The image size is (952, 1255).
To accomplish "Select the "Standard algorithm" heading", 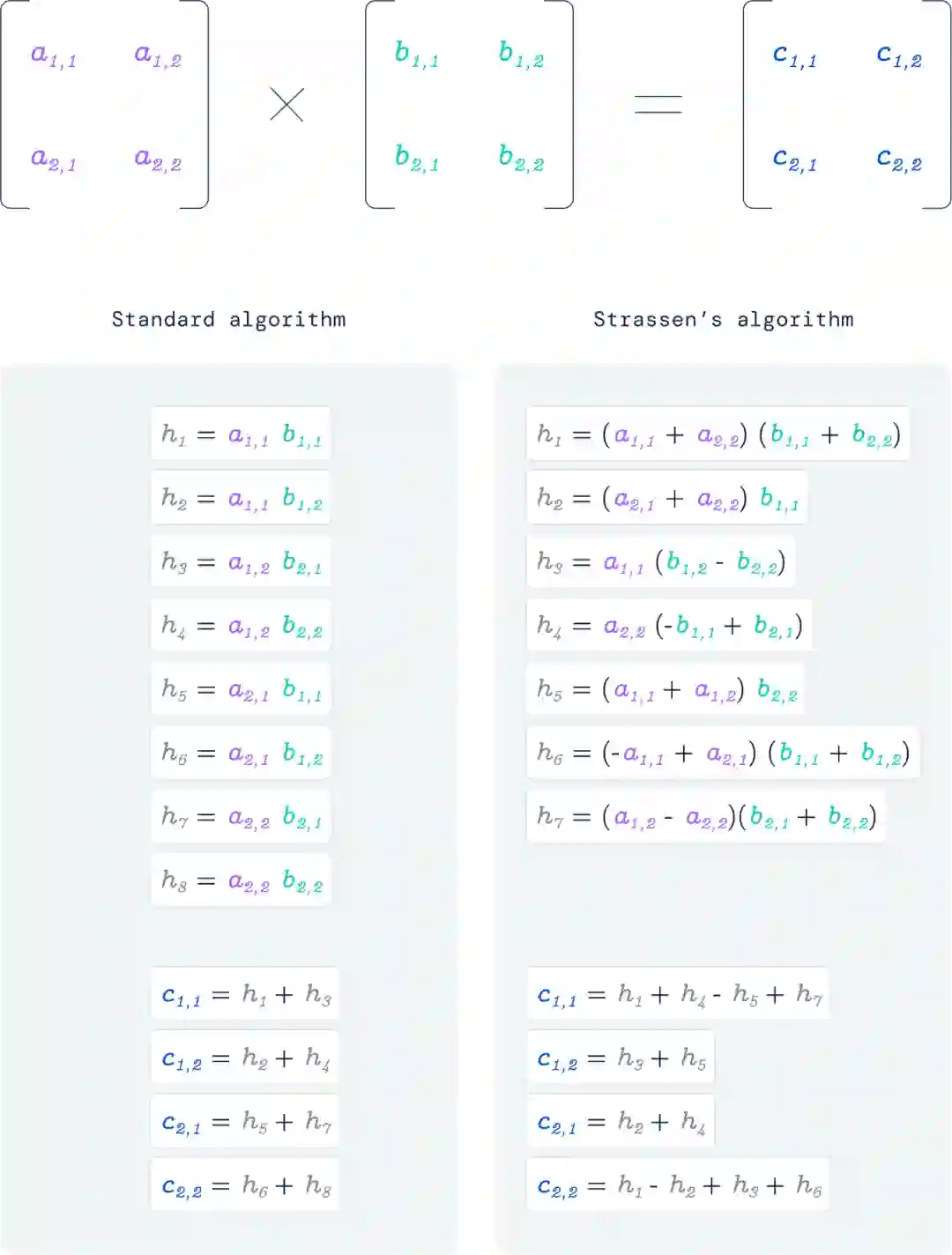I will 228,319.
